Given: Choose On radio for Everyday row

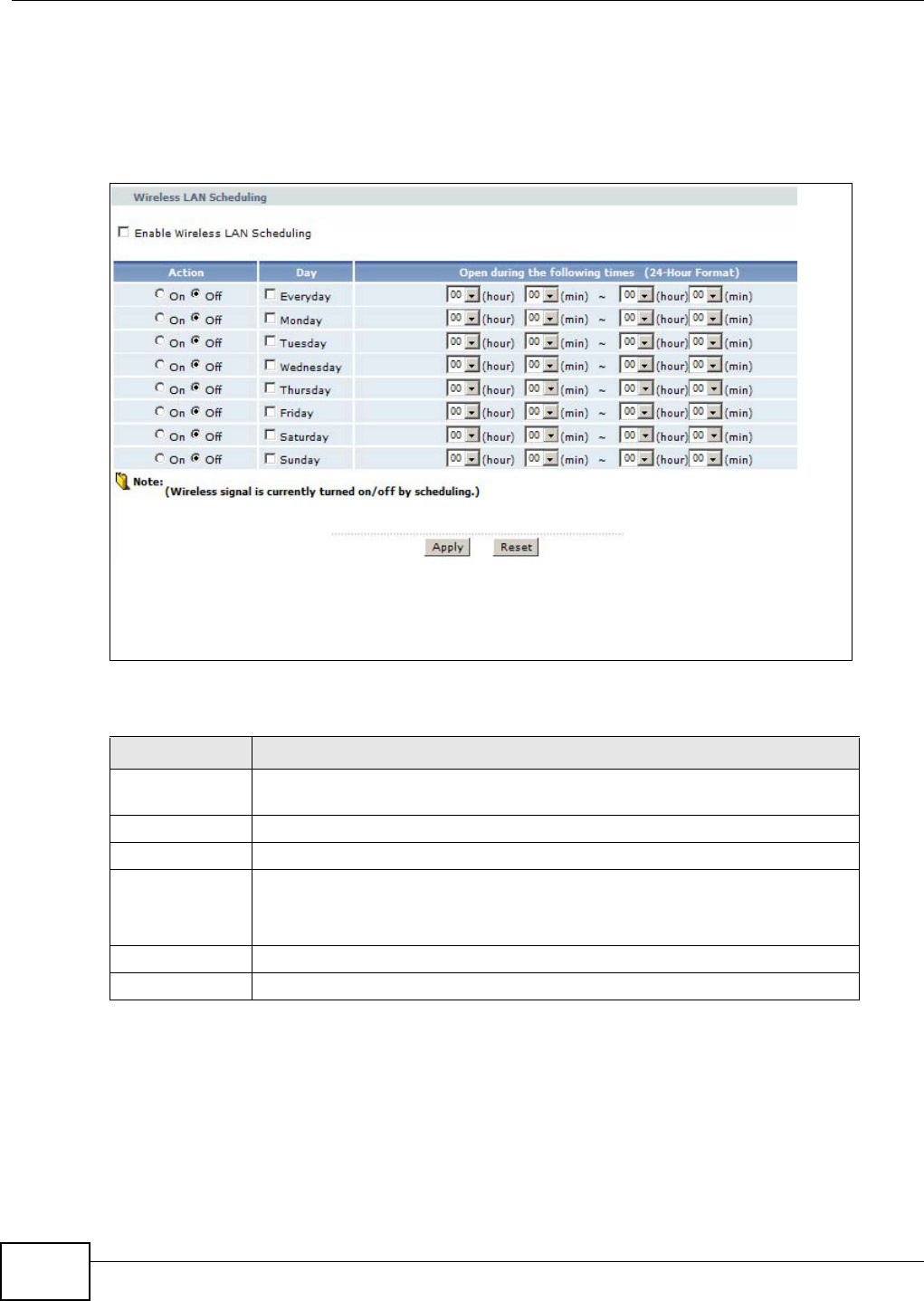Looking at the screenshot, I should pos(160,294).
